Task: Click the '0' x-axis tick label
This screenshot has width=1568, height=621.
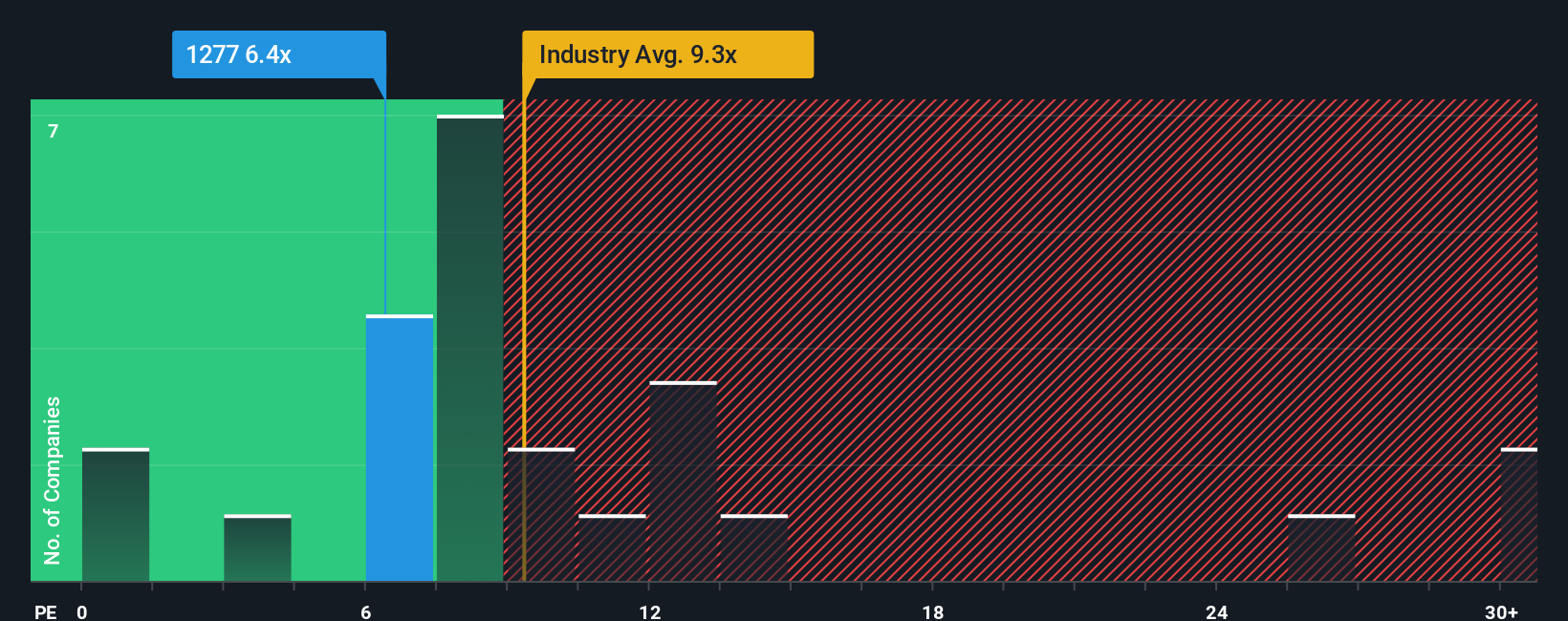Action: (82, 612)
